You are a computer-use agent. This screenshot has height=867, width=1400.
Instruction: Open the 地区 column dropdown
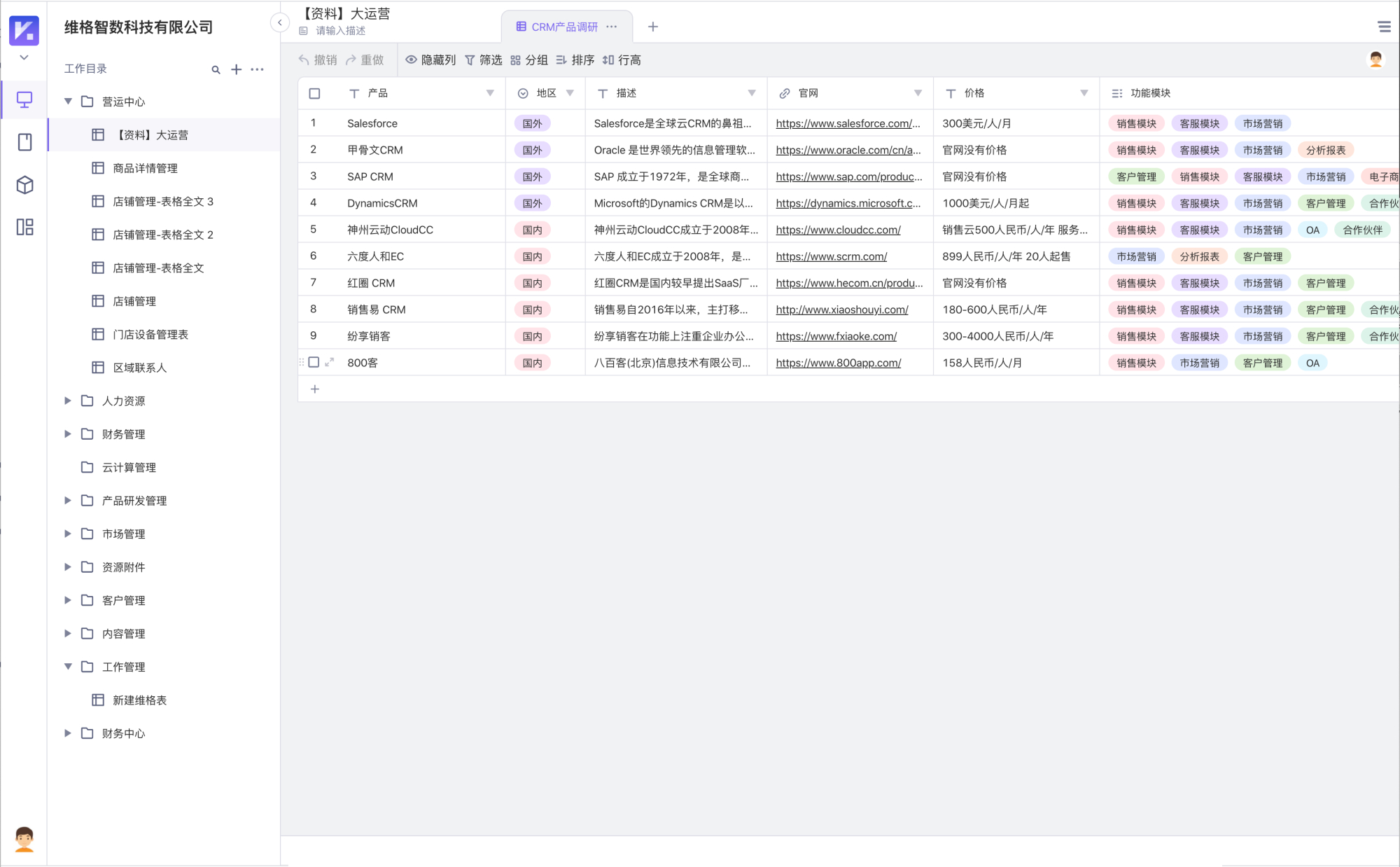(570, 93)
